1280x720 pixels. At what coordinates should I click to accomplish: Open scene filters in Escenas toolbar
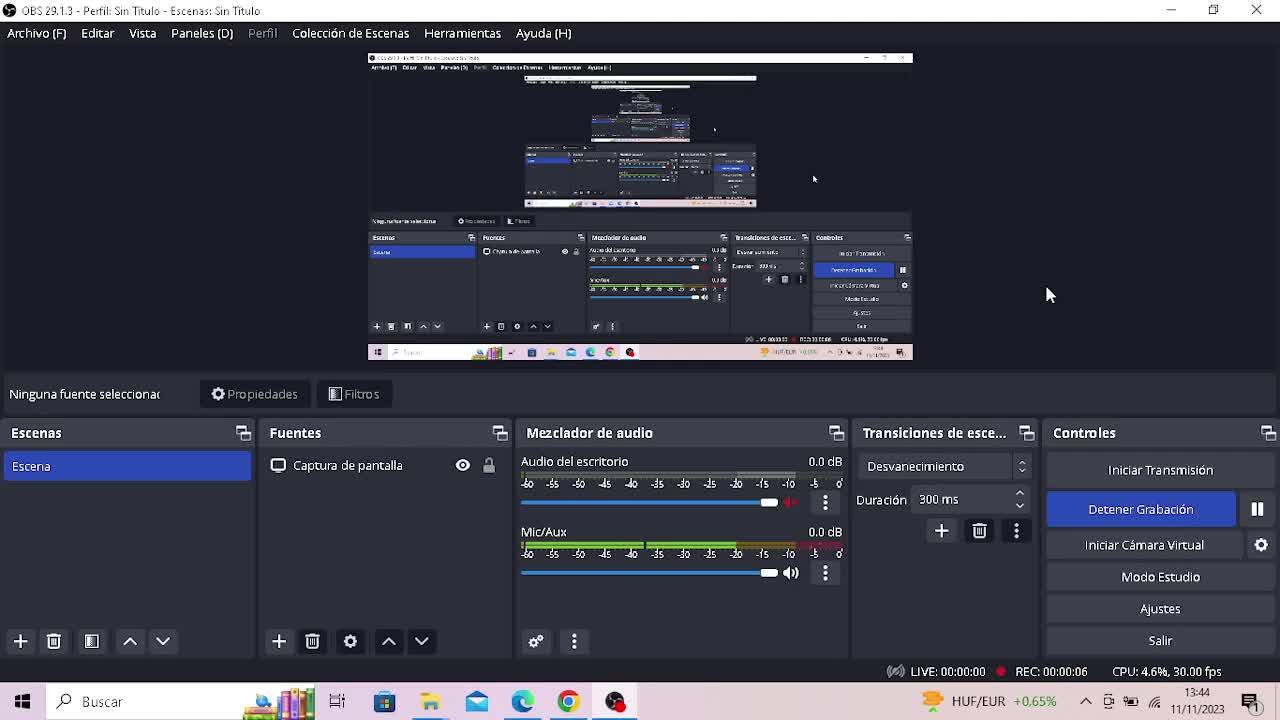pos(92,641)
